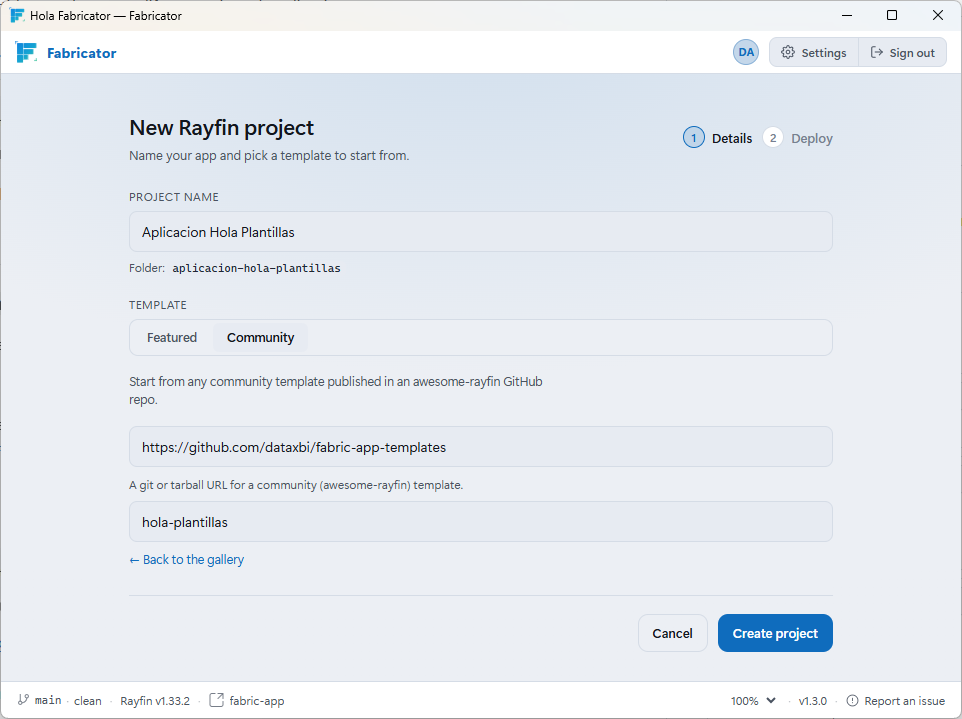Screen dimensions: 962x719
Task: Go to step 1 Details
Action: click(x=717, y=138)
